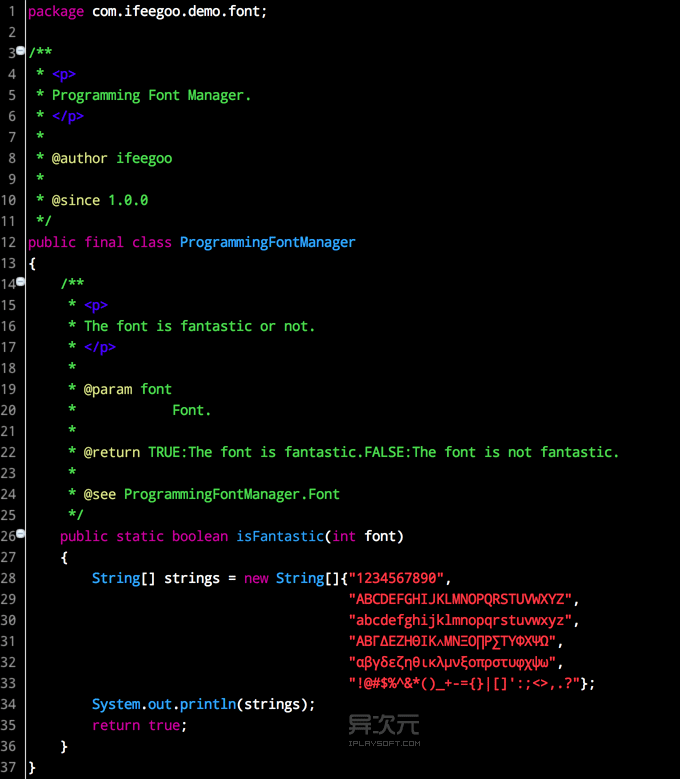
Task: Click lowercase Greek letters string on line 32
Action: (x=452, y=663)
